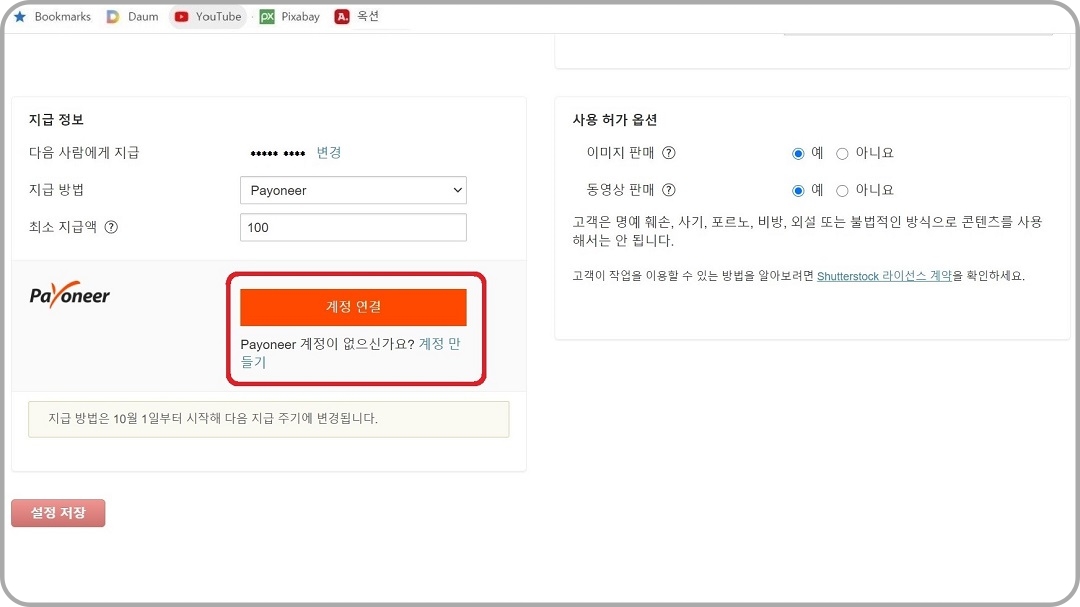The width and height of the screenshot is (1080, 607).
Task: Click the 사용 허가 옵션 heading
Action: 614,119
